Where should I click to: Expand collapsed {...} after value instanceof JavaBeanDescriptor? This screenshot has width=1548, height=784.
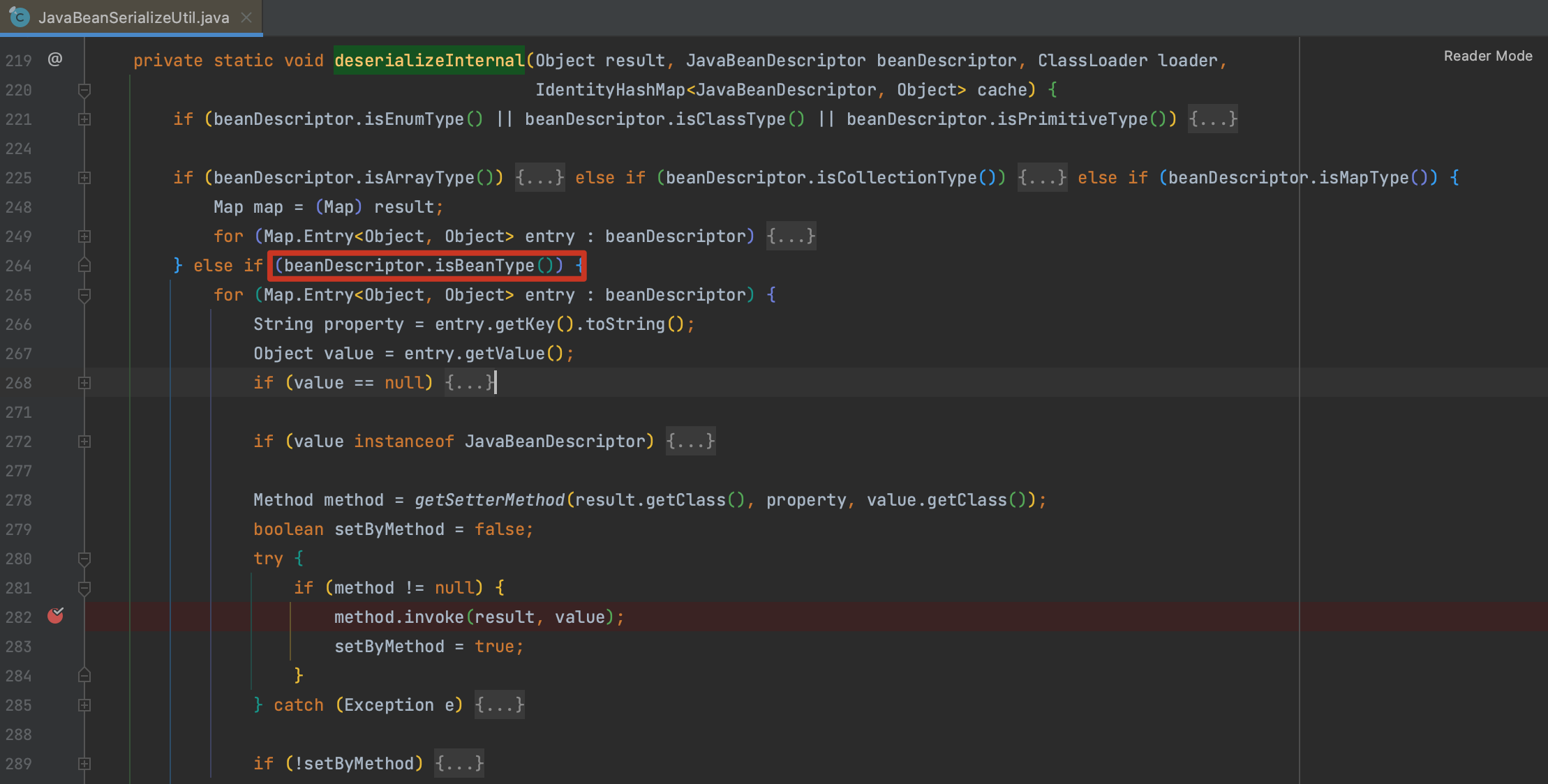691,442
